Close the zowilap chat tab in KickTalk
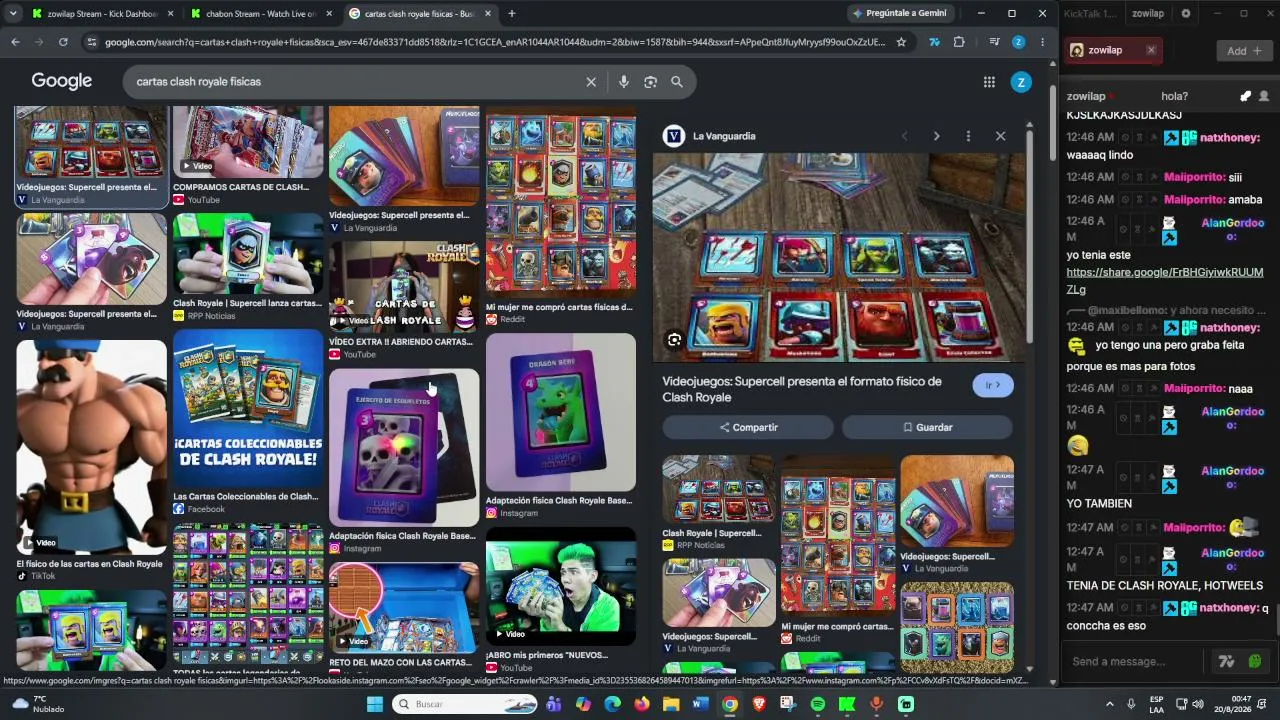Viewport: 1280px width, 720px height. click(1151, 50)
